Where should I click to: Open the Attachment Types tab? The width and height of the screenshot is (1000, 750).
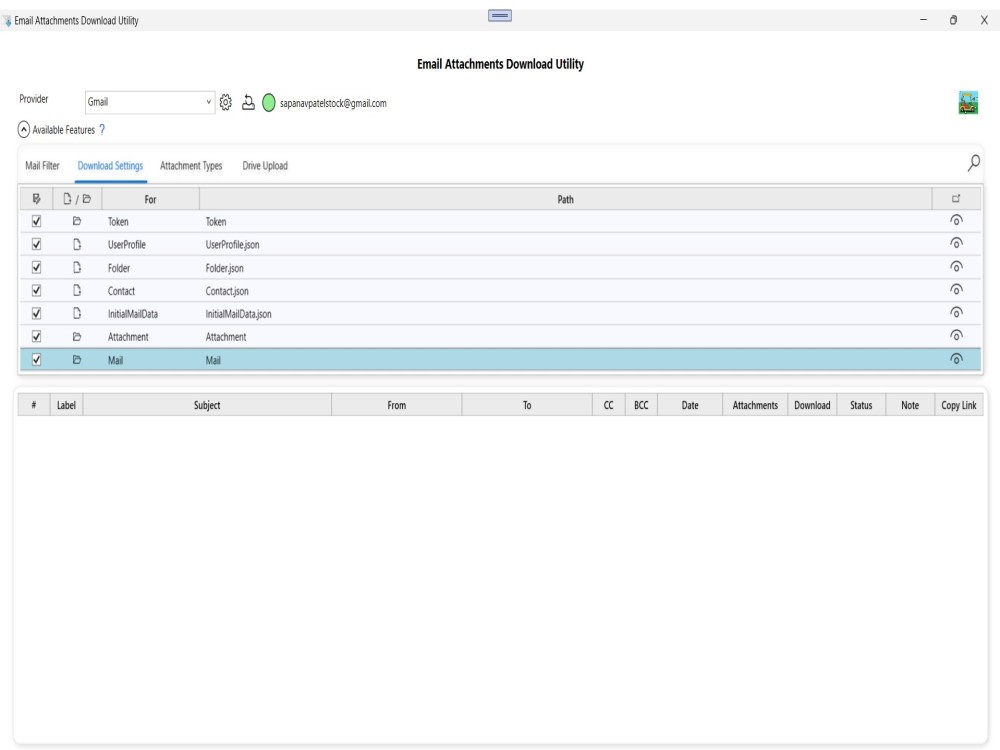tap(191, 166)
